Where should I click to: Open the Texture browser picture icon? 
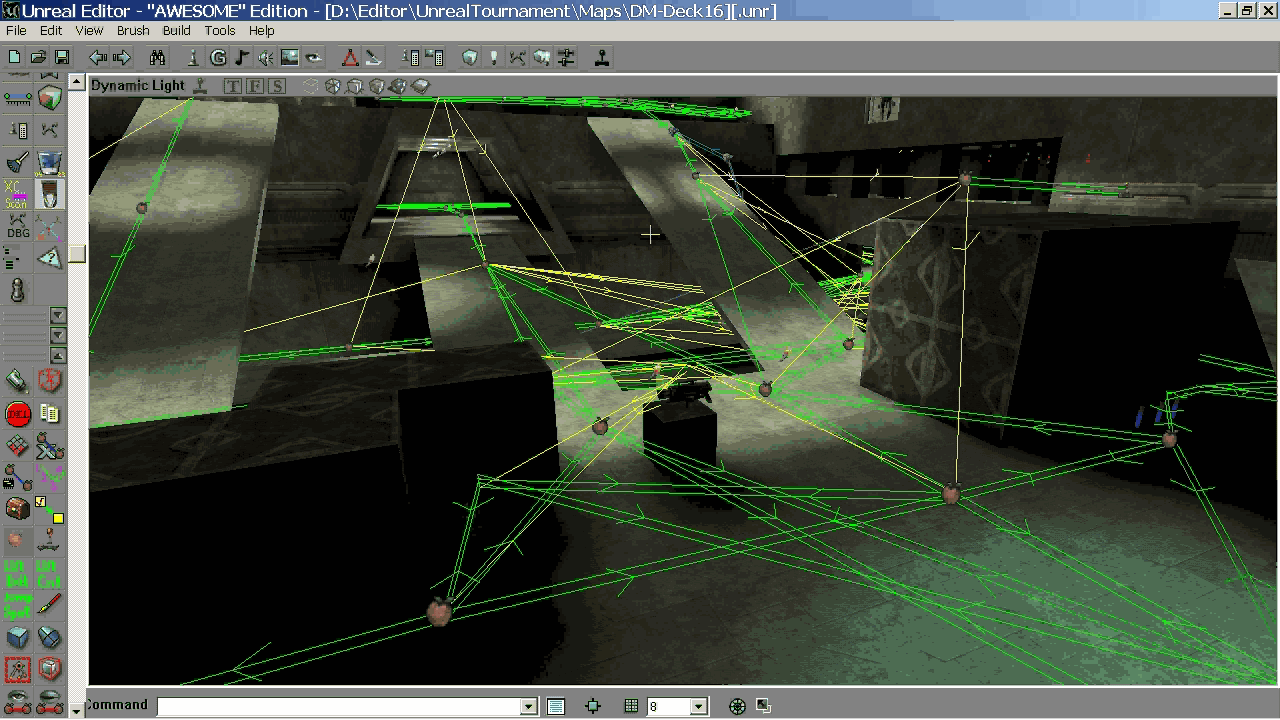tap(290, 58)
